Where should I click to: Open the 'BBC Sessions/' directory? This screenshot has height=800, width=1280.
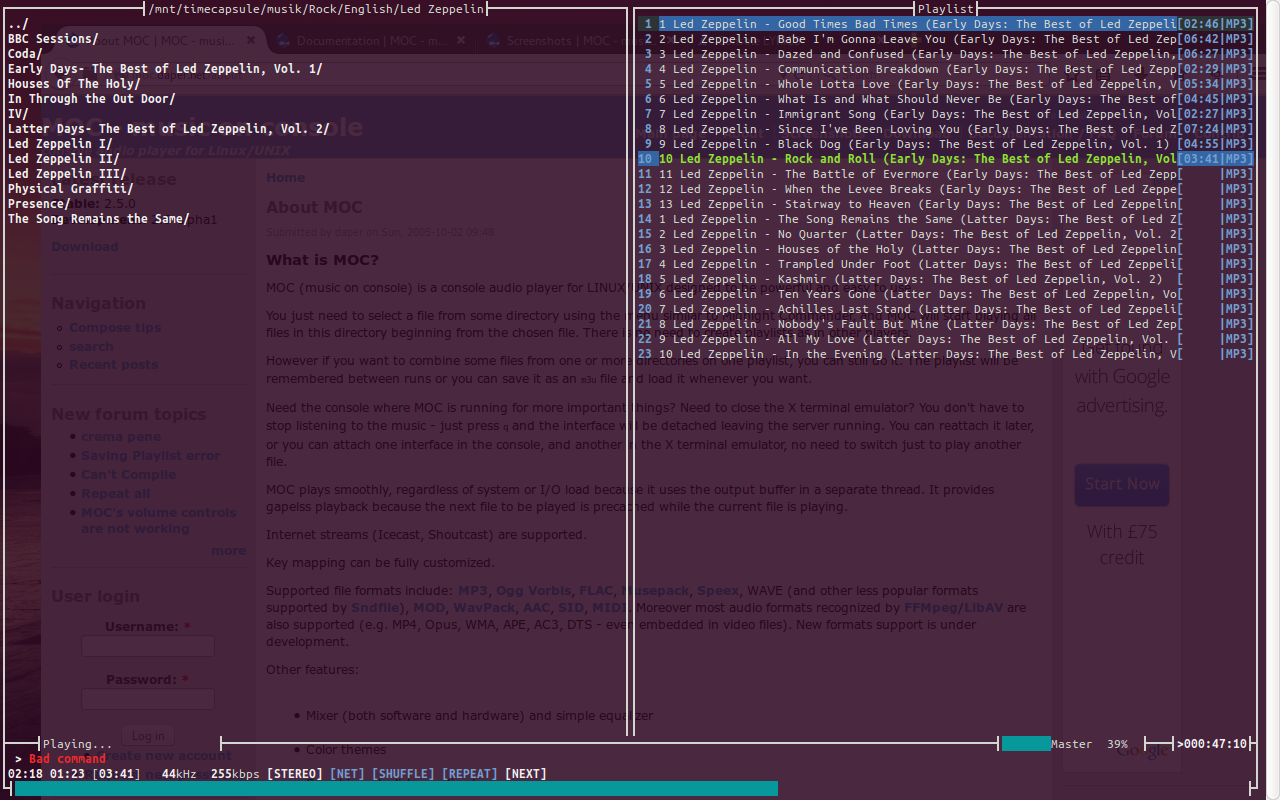click(53, 39)
